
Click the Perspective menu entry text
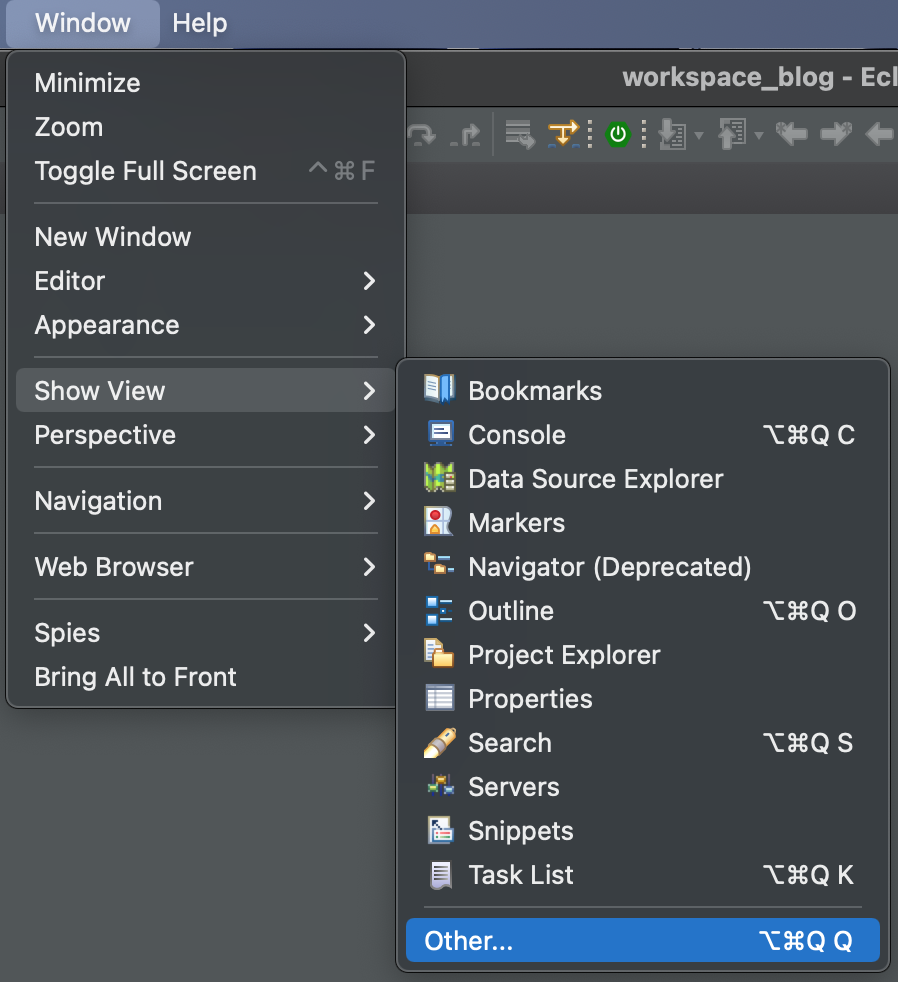click(x=105, y=435)
